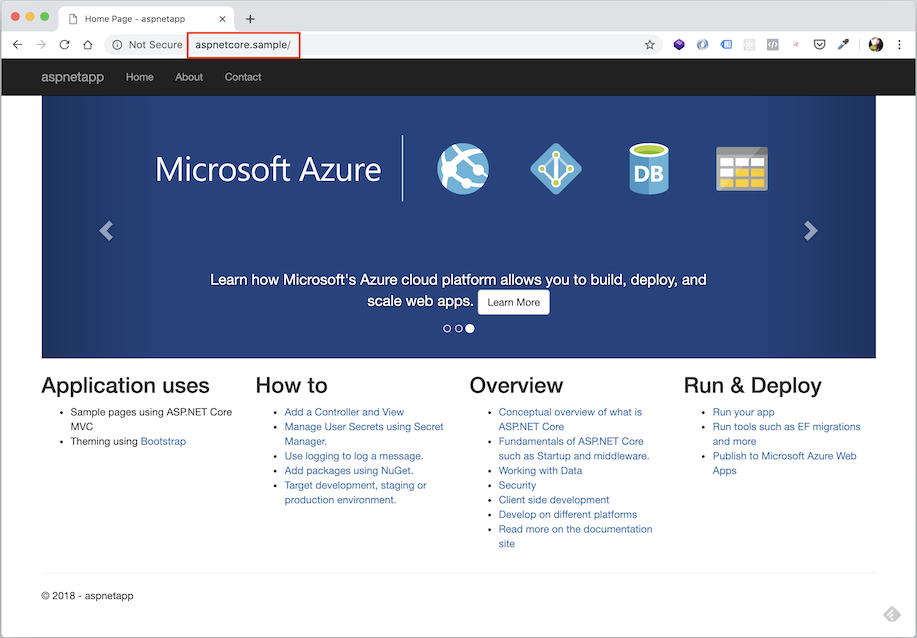This screenshot has height=638, width=917.
Task: Open the greyed-out grid extension icon
Action: (749, 44)
